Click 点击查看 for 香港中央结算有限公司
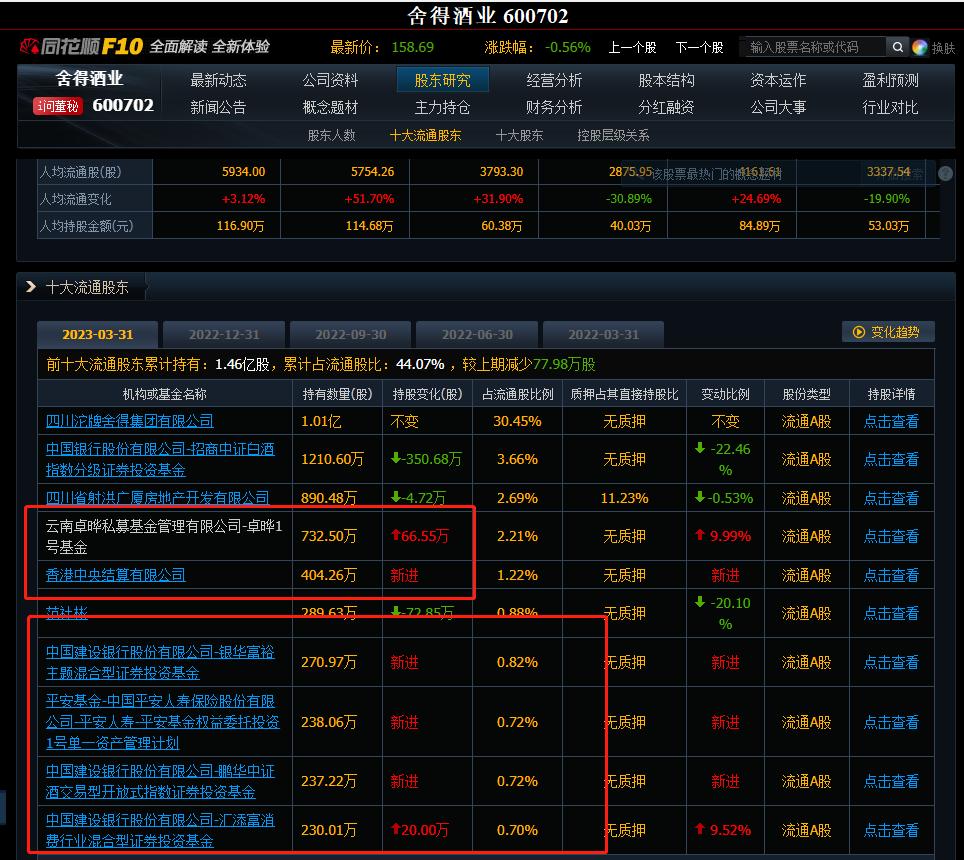The image size is (964, 860). pos(892,575)
